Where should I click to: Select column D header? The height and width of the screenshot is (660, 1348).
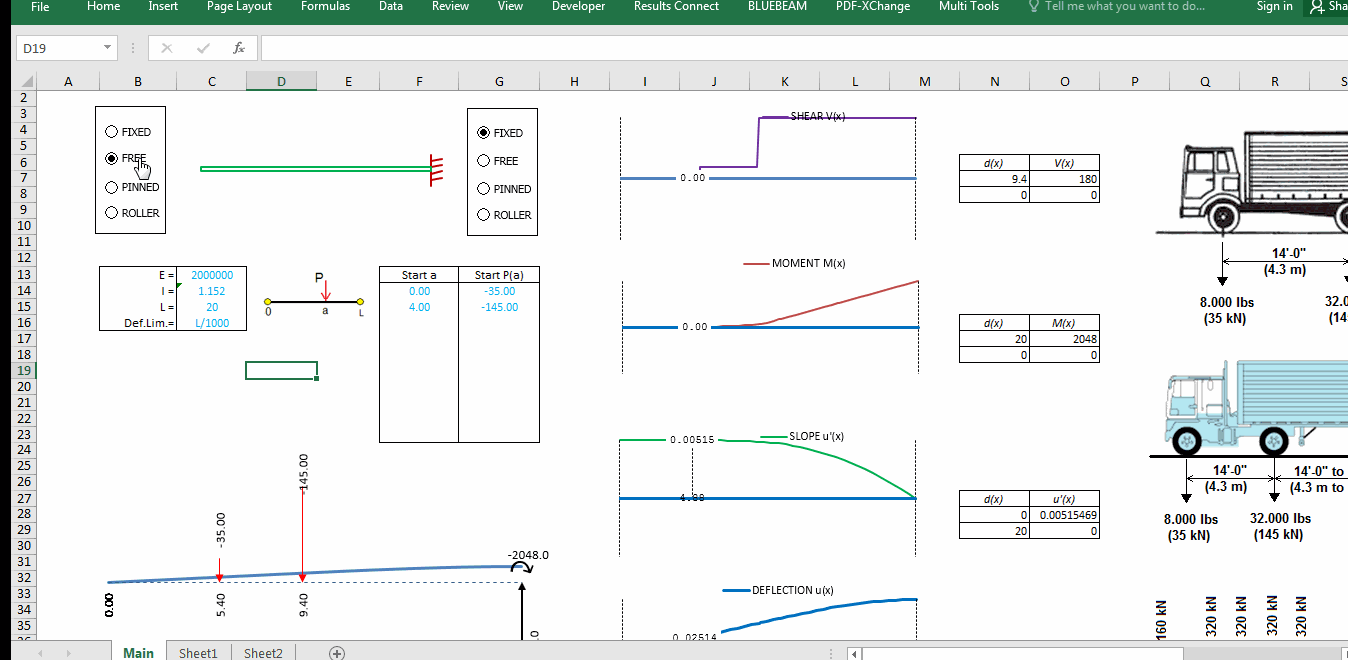(281, 82)
